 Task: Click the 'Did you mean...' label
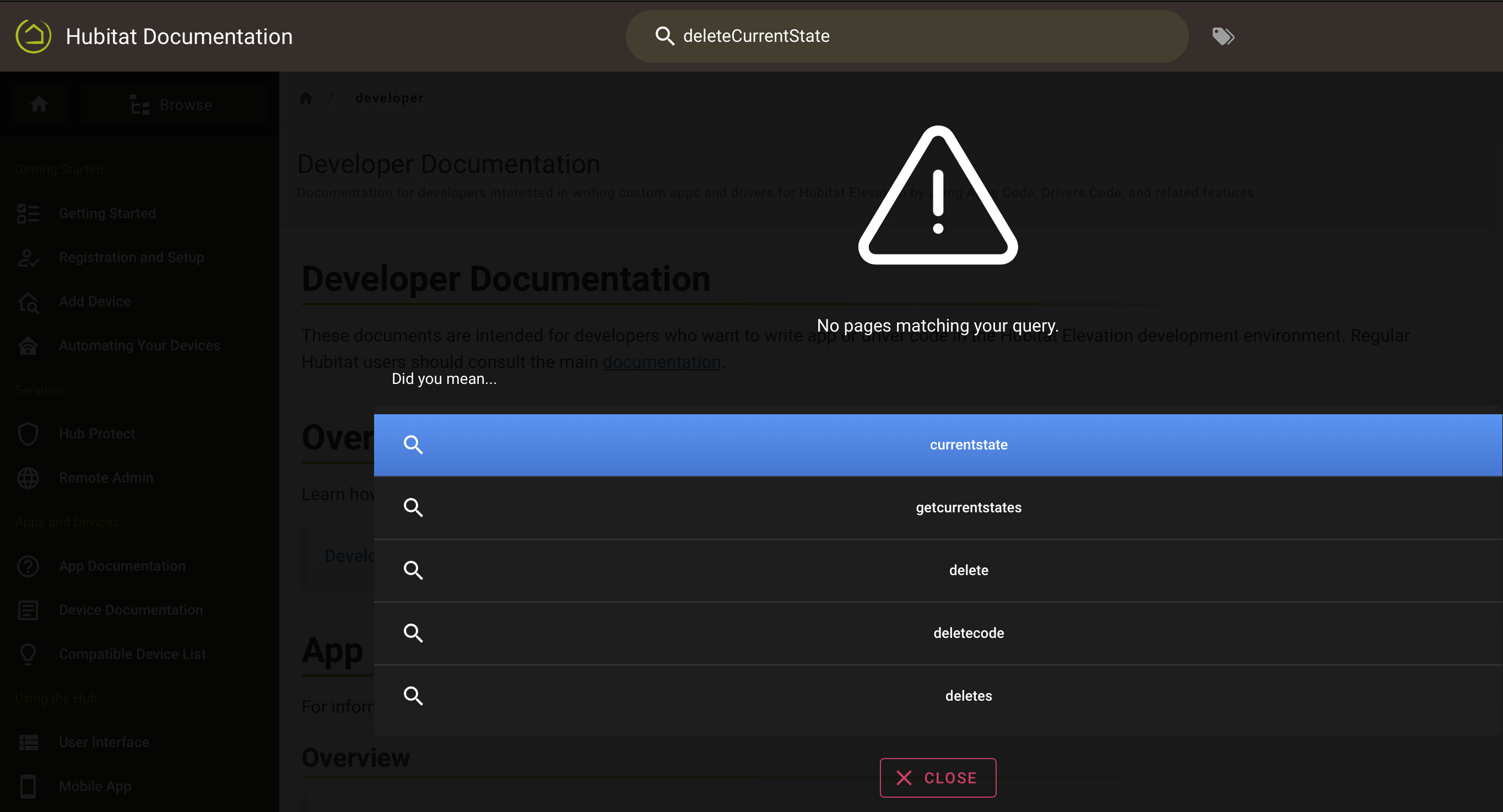point(444,378)
